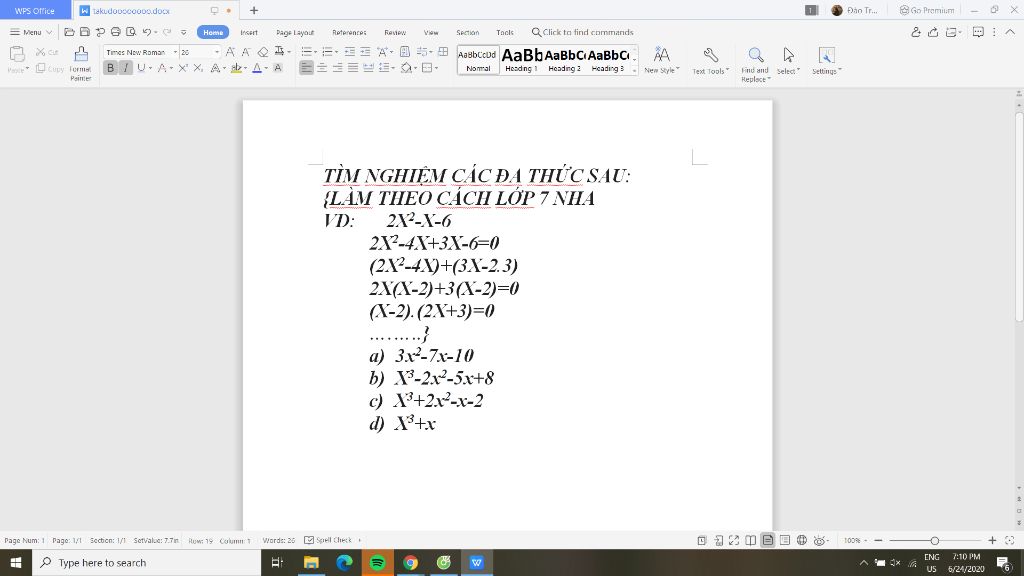Open Find and Replace tool
The height and width of the screenshot is (576, 1024).
[756, 64]
